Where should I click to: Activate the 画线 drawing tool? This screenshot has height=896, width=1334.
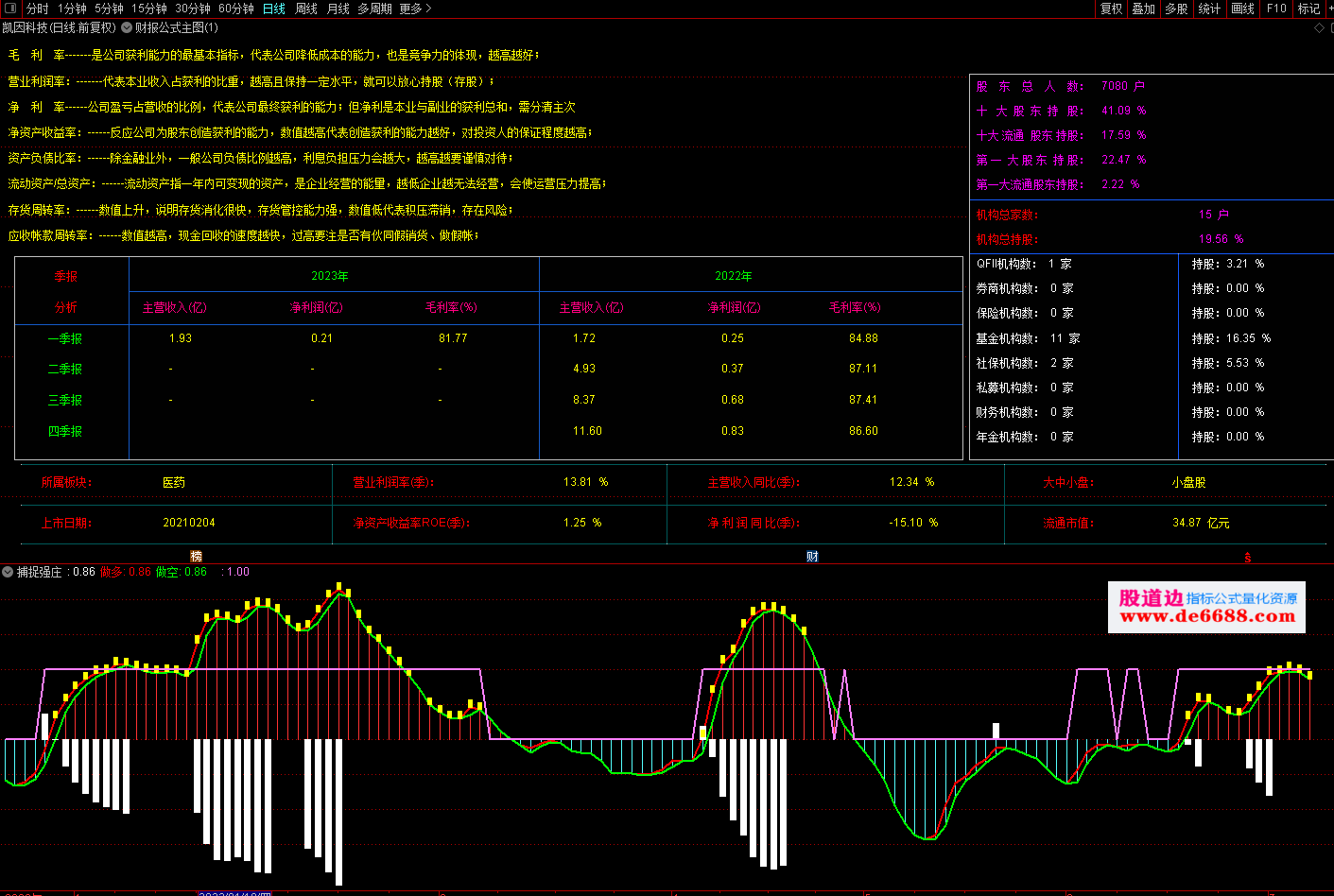coord(1243,9)
